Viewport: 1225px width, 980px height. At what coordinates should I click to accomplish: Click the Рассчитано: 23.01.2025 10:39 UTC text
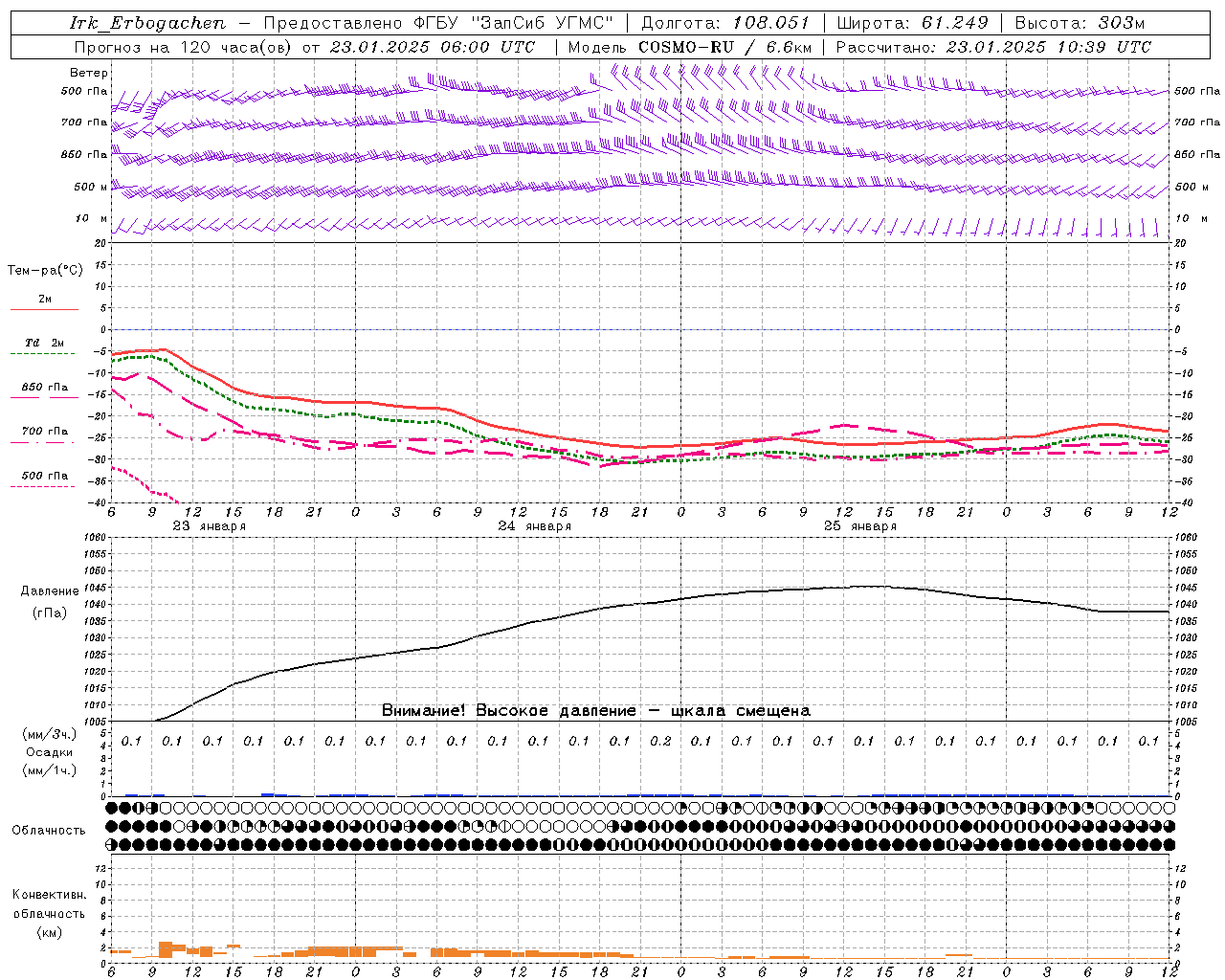click(993, 47)
